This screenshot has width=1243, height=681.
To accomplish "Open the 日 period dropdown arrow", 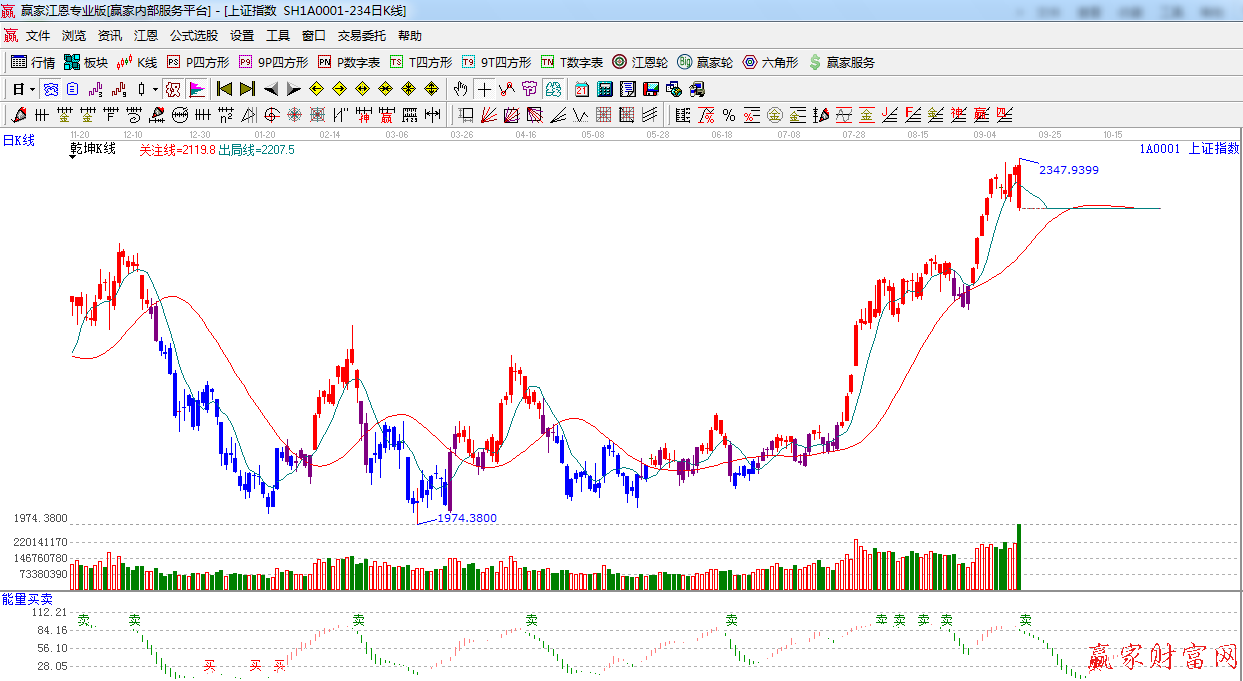I will [32, 89].
